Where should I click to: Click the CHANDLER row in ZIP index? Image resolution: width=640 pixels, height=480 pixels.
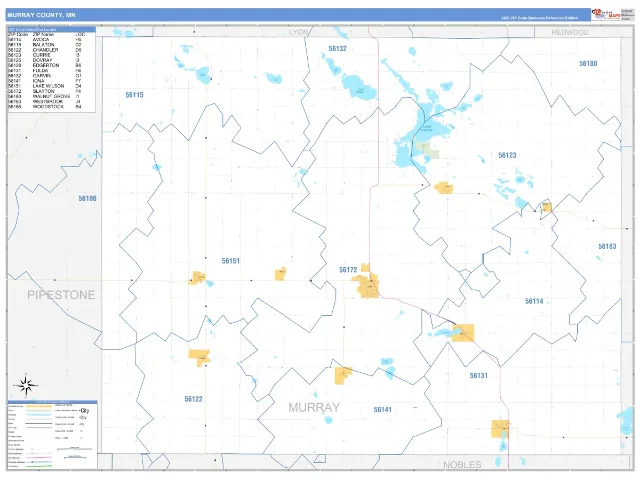point(45,50)
